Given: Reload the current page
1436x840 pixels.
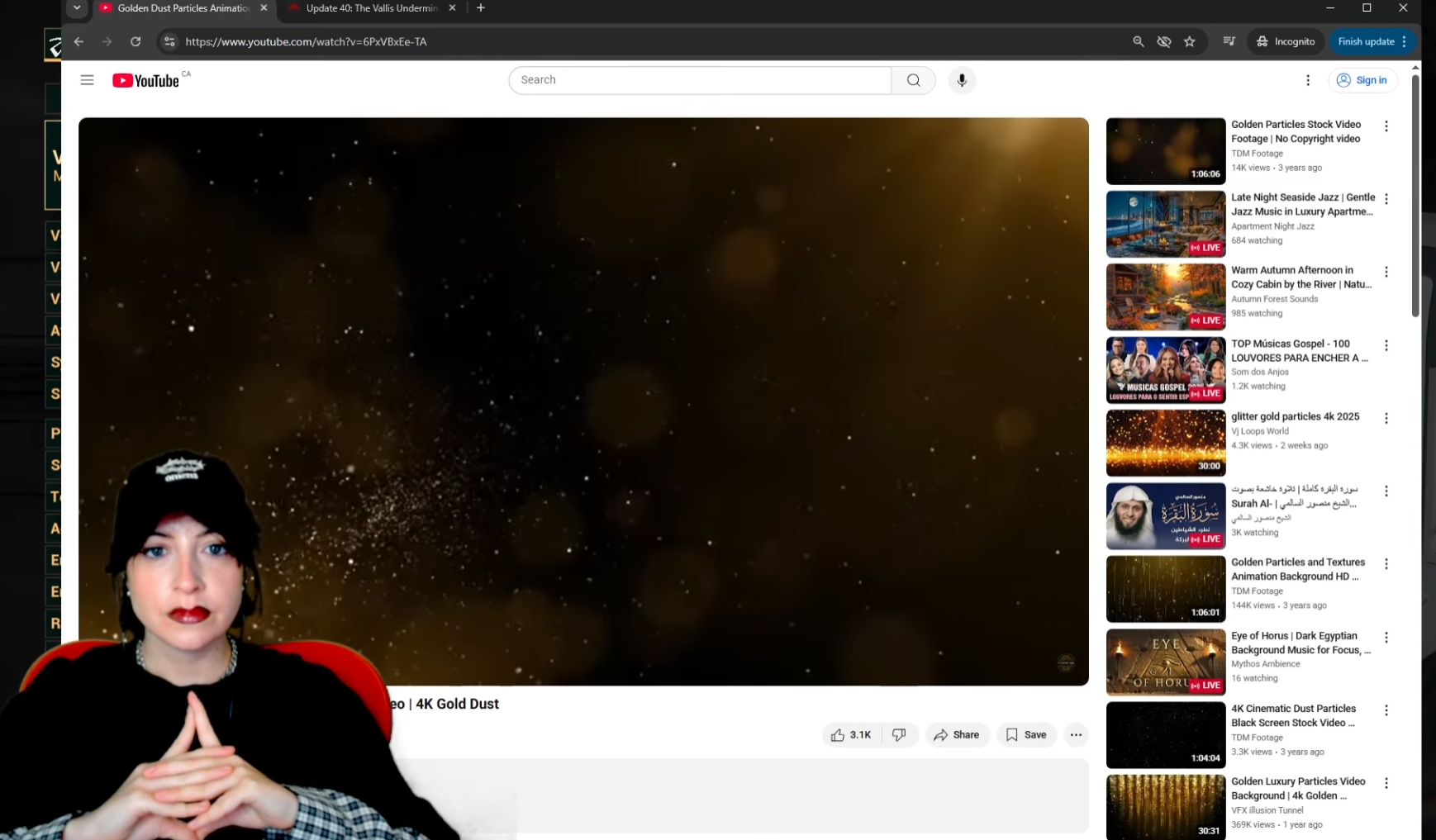Looking at the screenshot, I should (x=136, y=41).
